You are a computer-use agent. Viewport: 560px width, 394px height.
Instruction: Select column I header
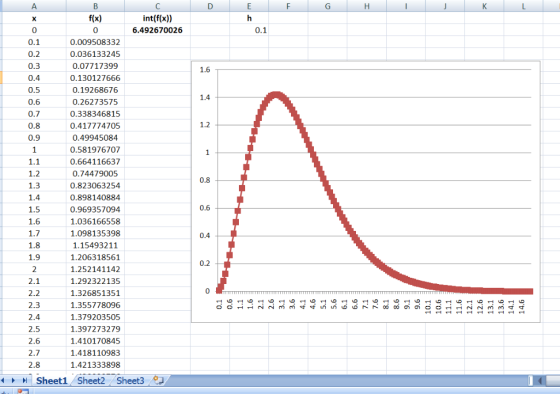click(406, 6)
